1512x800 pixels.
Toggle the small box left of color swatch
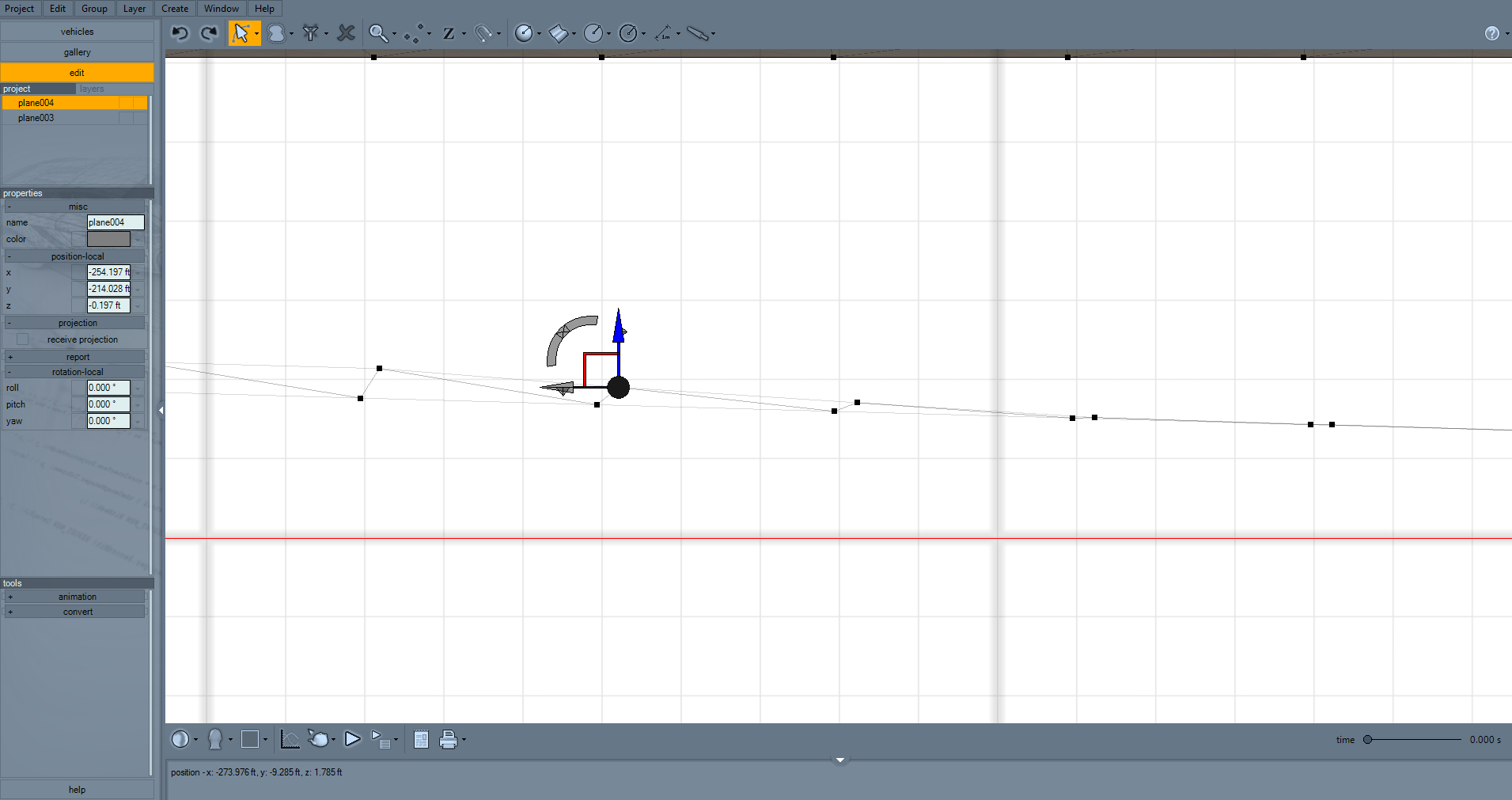click(78, 239)
